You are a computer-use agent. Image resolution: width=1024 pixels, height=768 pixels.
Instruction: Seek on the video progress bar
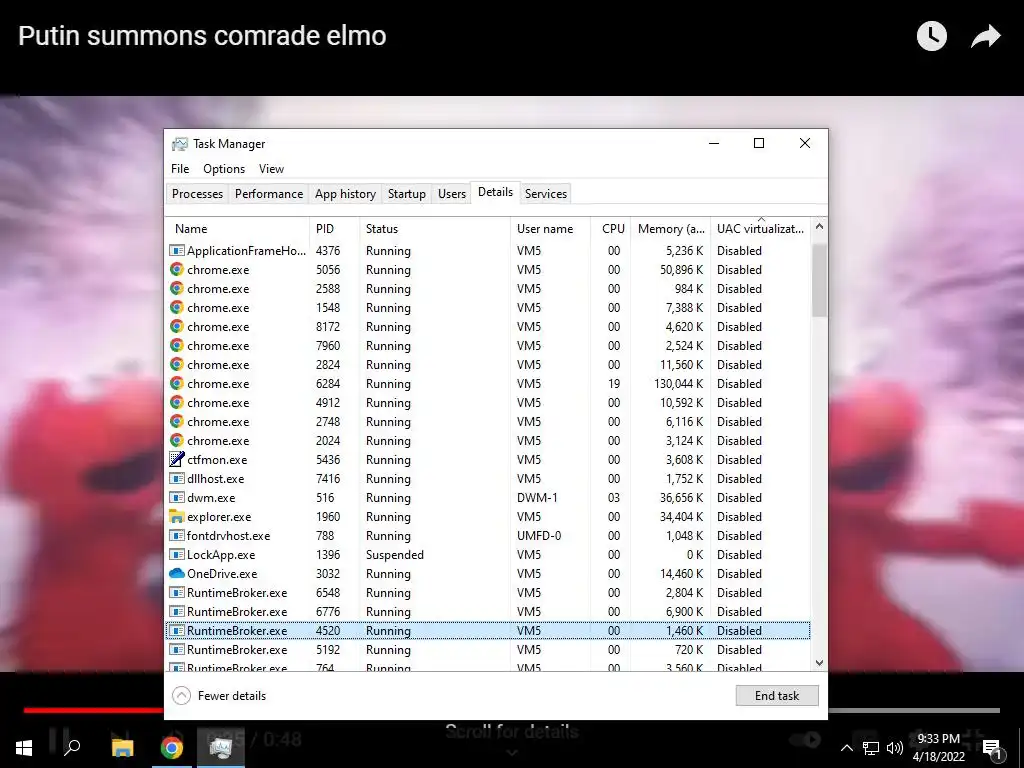click(x=511, y=710)
